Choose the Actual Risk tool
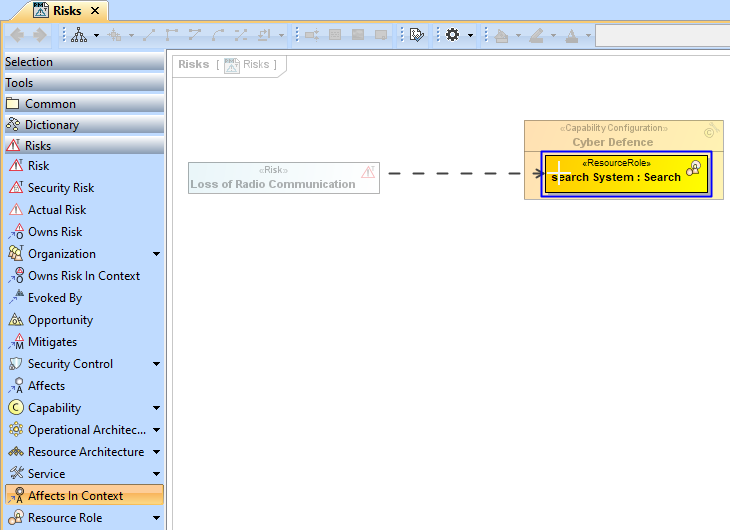 pyautogui.click(x=56, y=210)
